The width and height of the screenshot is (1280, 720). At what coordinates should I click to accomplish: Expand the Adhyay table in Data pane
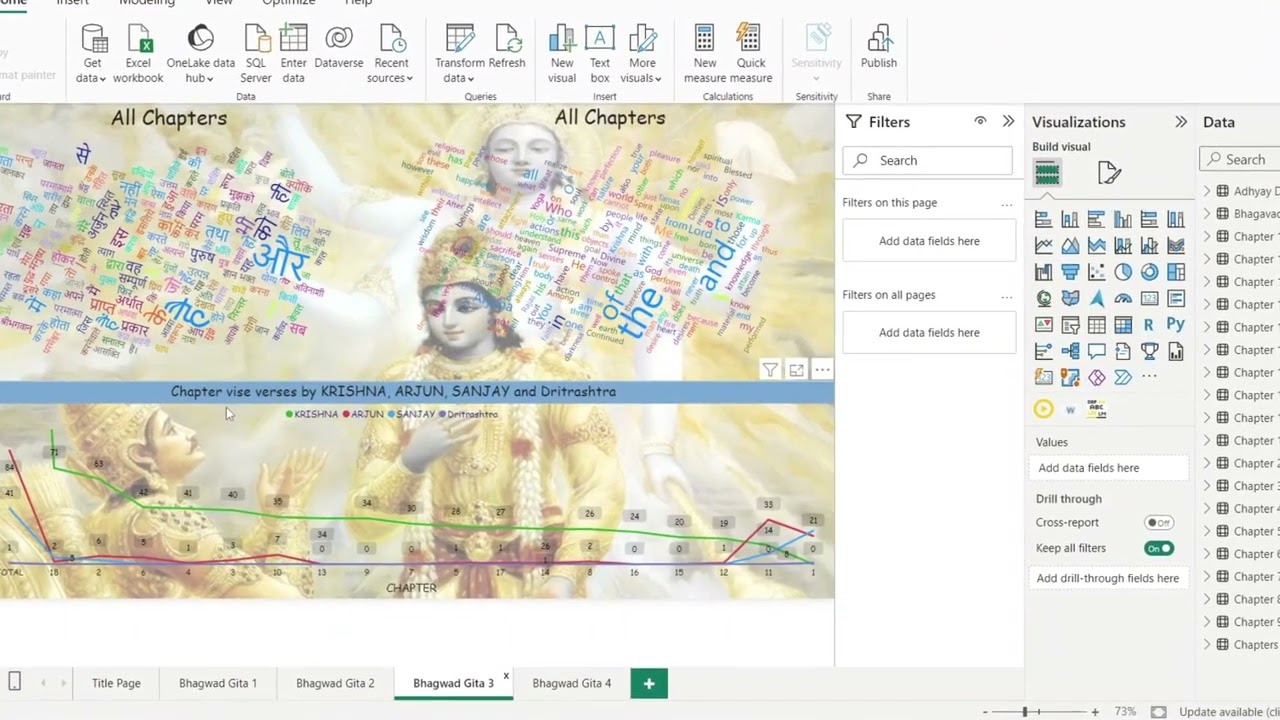(1207, 191)
